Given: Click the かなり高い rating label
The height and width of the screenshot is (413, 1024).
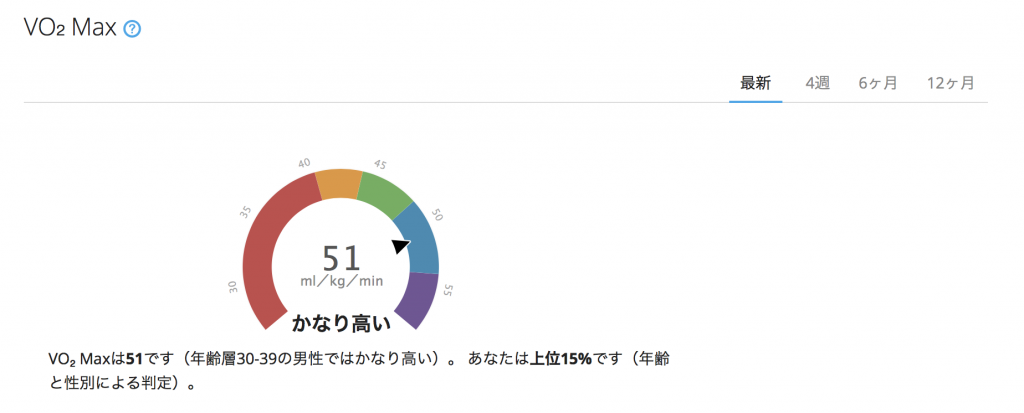Looking at the screenshot, I should (341, 323).
